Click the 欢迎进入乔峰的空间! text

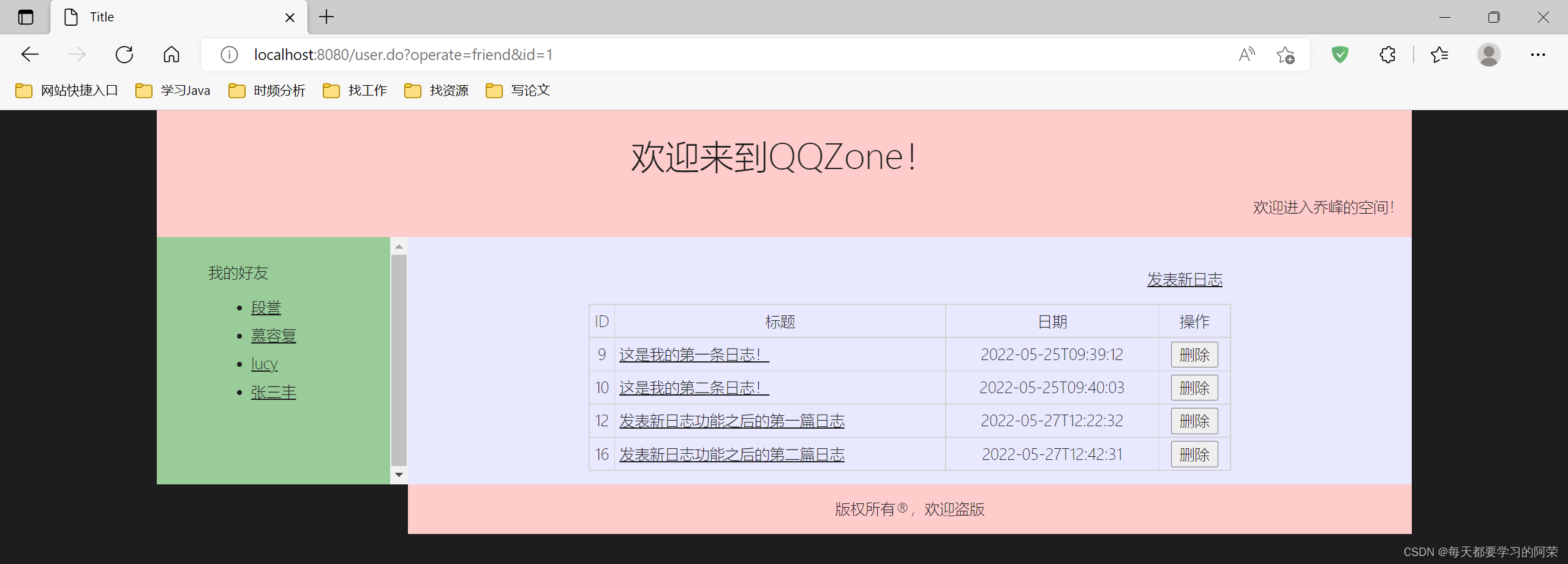pos(1324,208)
